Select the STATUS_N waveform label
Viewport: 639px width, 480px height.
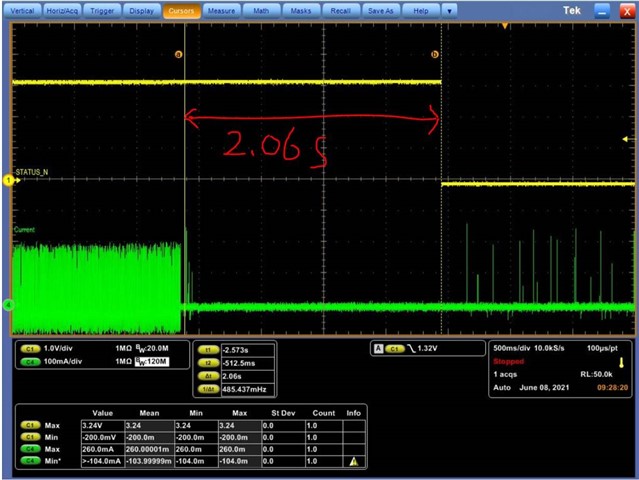coord(32,172)
